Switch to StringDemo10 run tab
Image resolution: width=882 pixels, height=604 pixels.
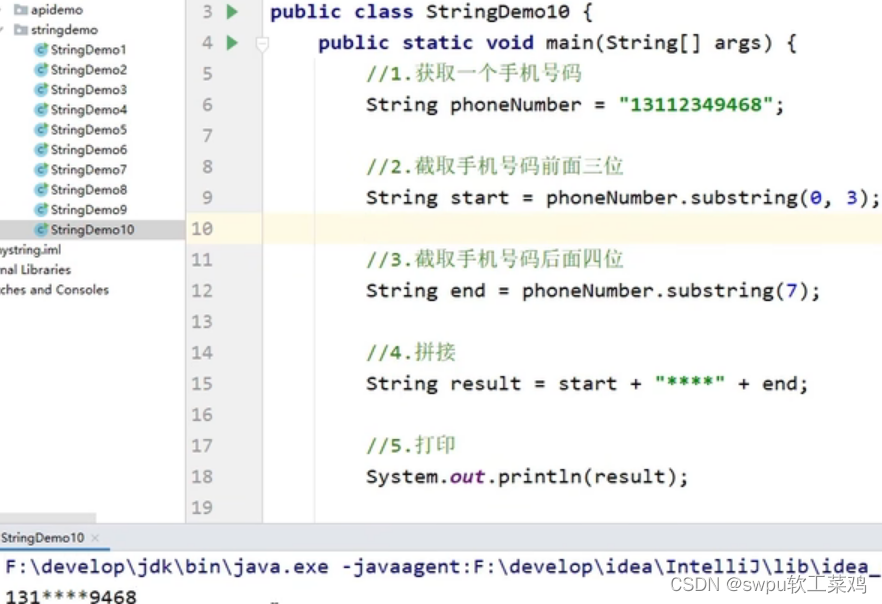pos(43,538)
